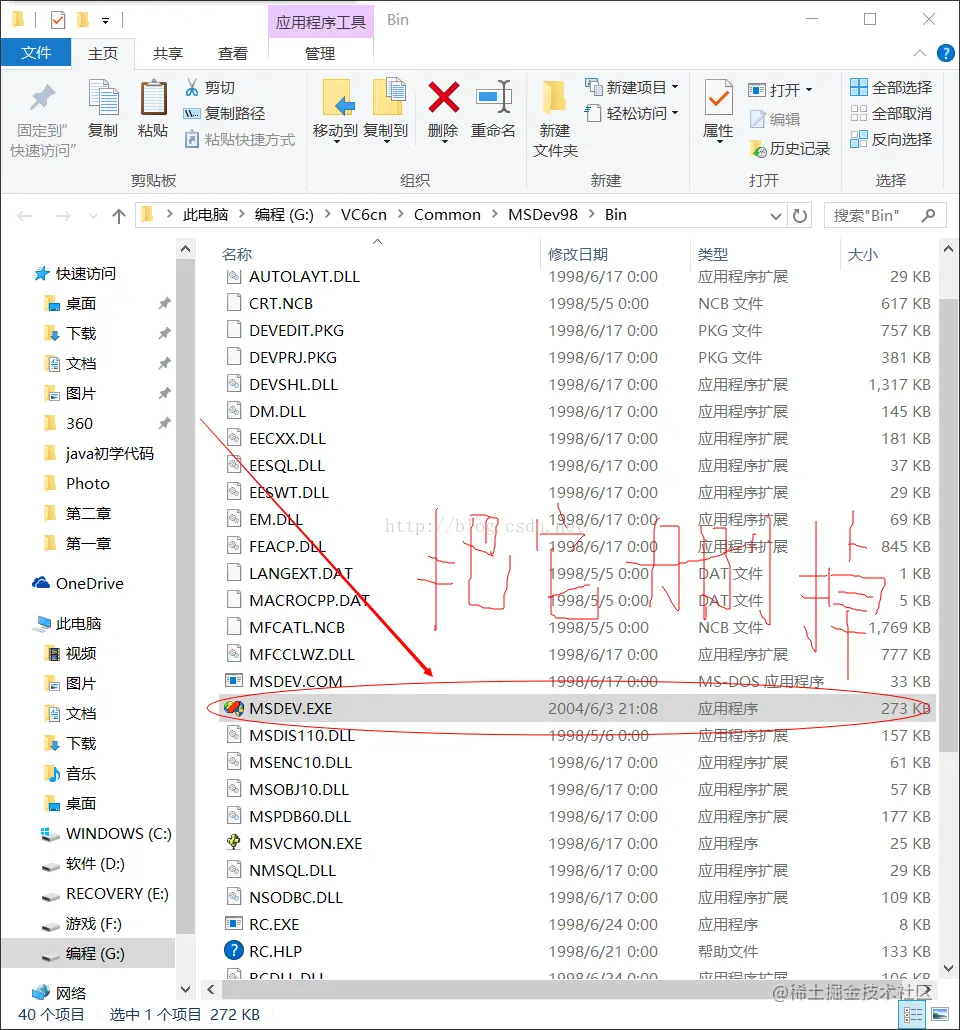Select the LANGEXT.DAT file

click(x=577, y=573)
